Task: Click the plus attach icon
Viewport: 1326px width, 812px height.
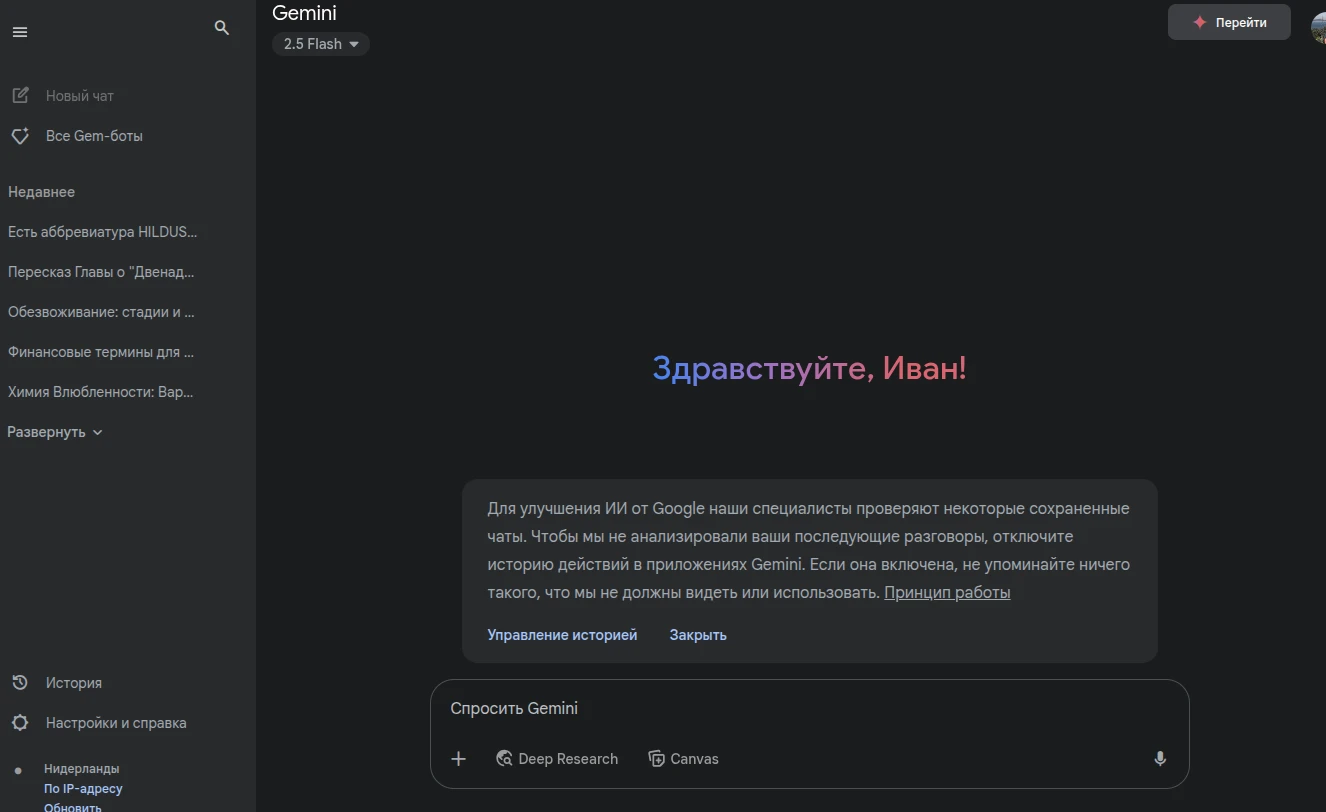Action: [x=458, y=759]
